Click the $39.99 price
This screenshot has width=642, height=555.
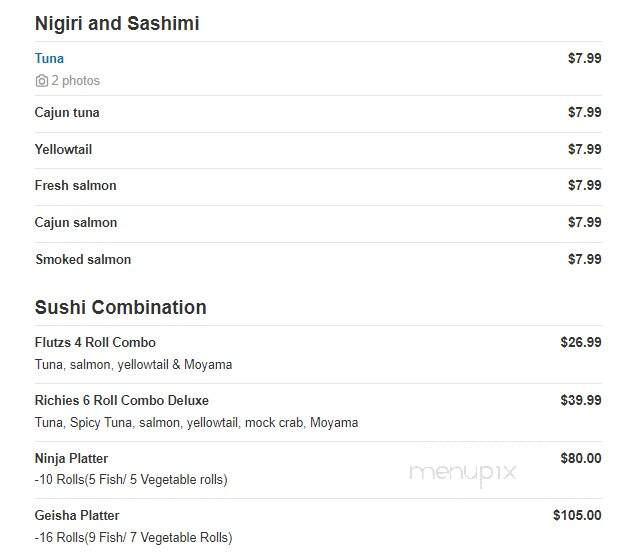tap(581, 400)
